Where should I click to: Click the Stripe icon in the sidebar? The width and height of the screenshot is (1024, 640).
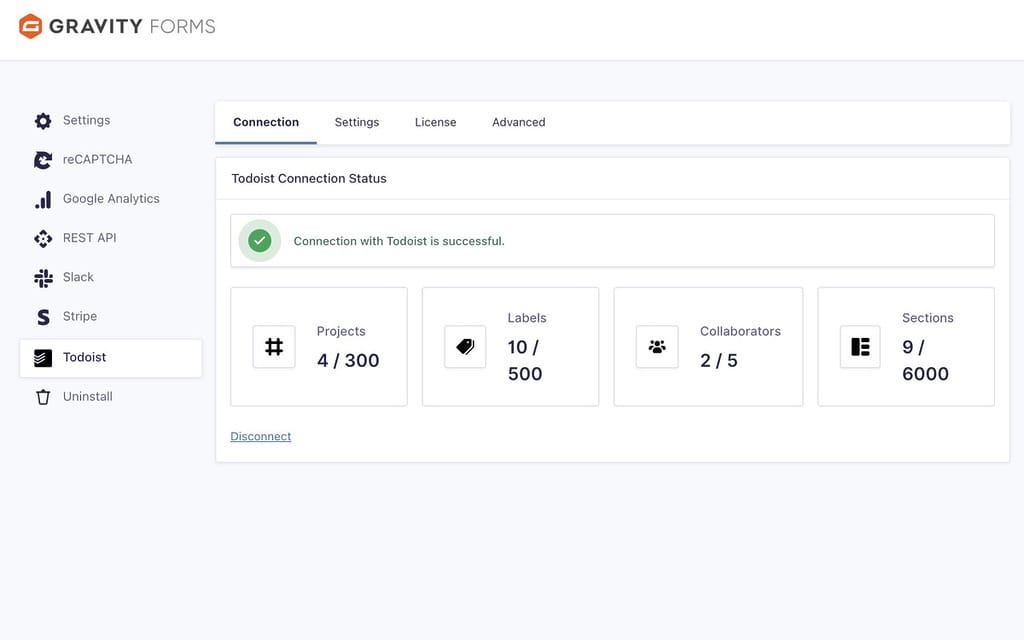[42, 316]
